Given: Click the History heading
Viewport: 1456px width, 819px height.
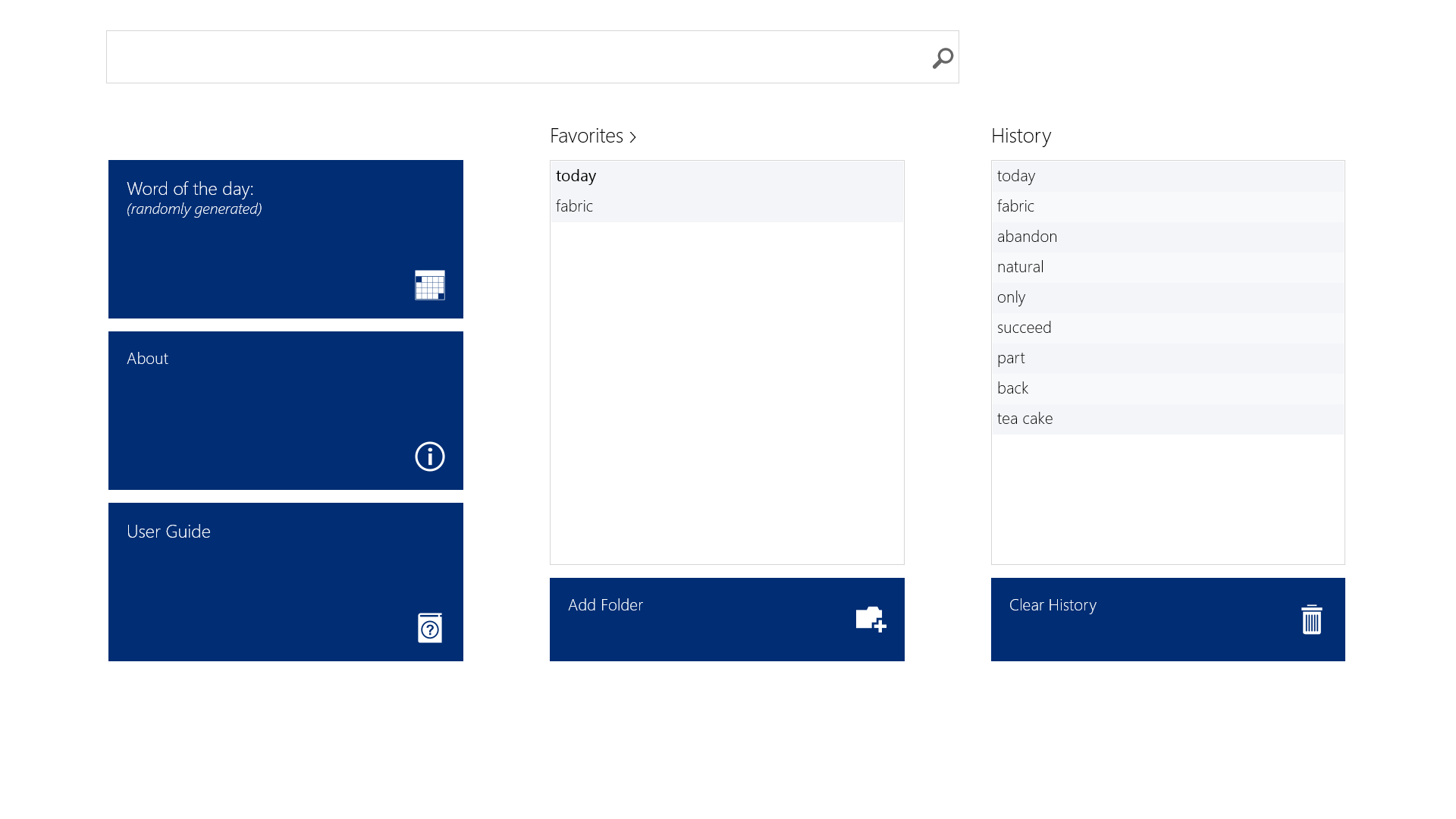Looking at the screenshot, I should (1020, 136).
